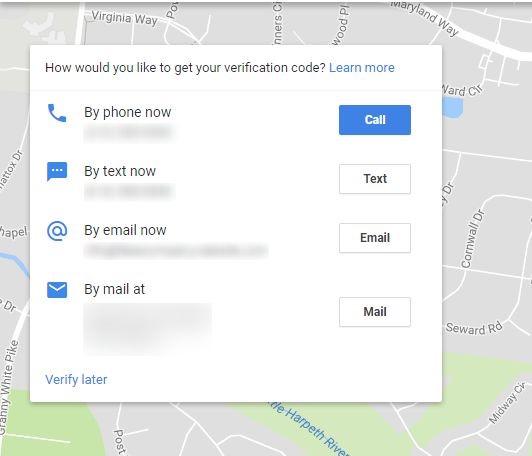Click the Virginia Way street label
The width and height of the screenshot is (532, 456).
[x=125, y=18]
